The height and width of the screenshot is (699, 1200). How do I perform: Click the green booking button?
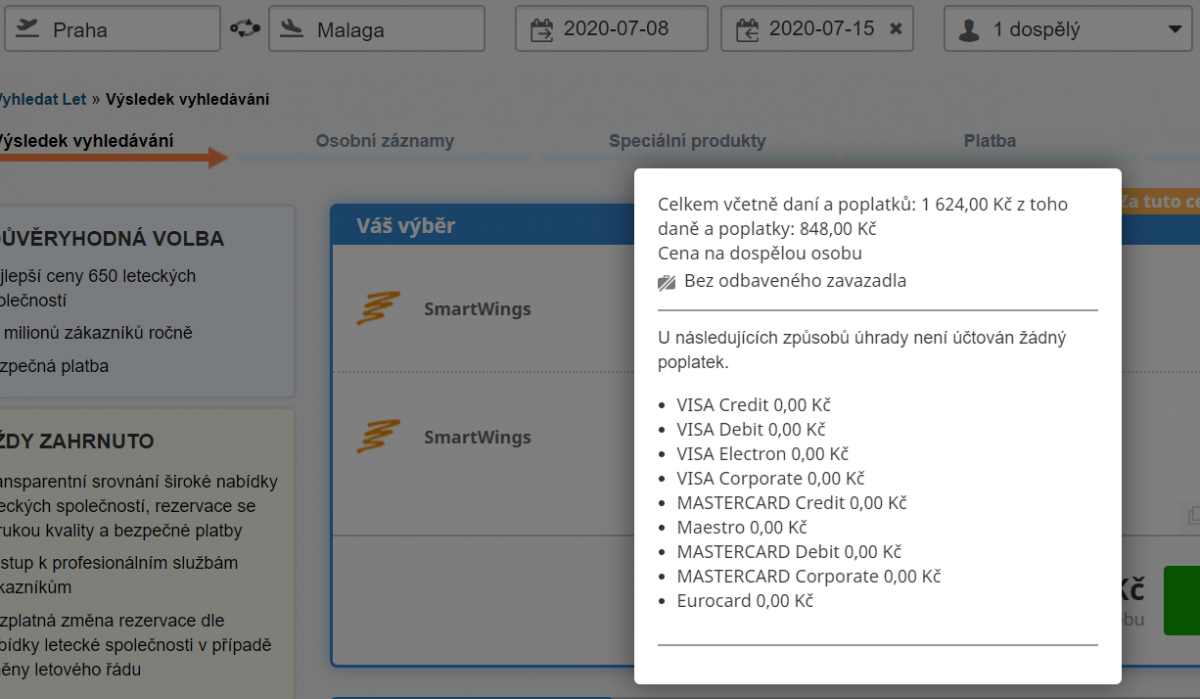point(1182,600)
